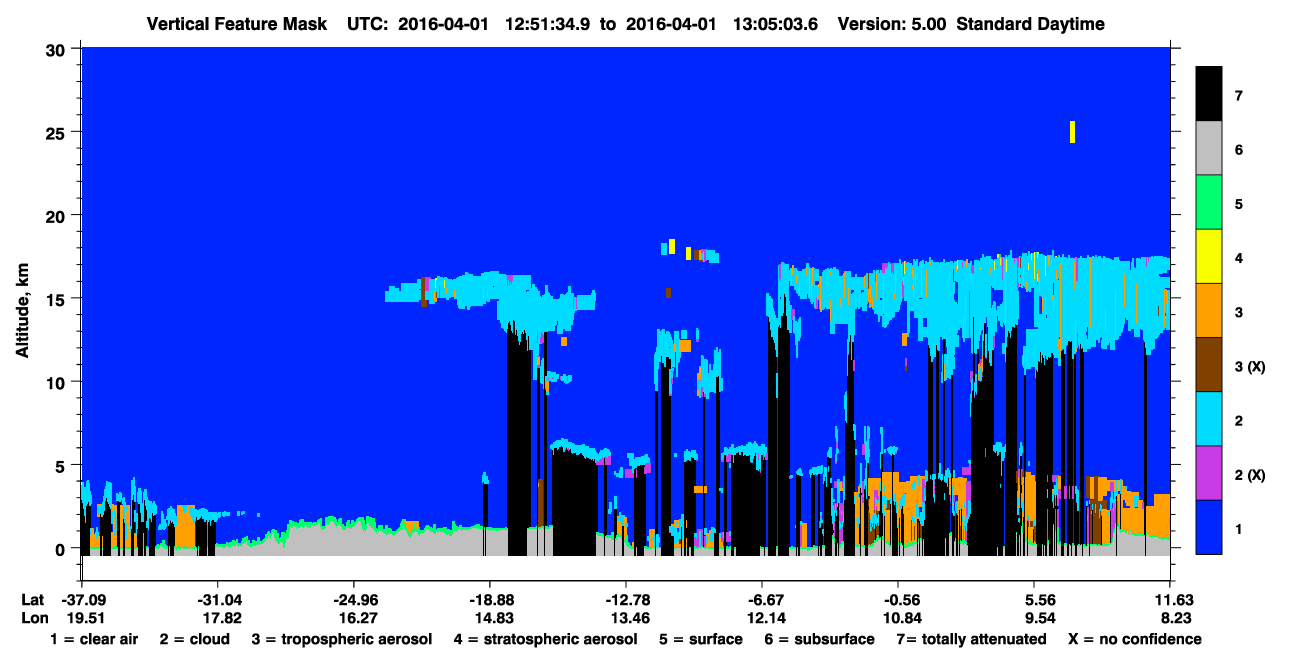The image size is (1300, 667).
Task: Click the cyan swatch labeled 2
Action: pyautogui.click(x=1209, y=419)
